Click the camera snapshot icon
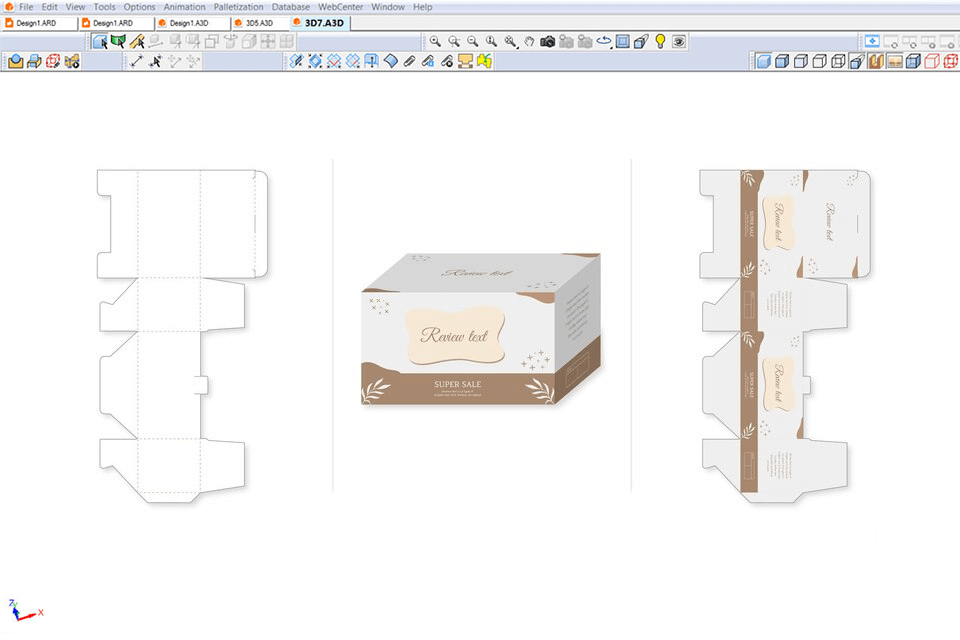Image resolution: width=960 pixels, height=640 pixels. [x=547, y=41]
